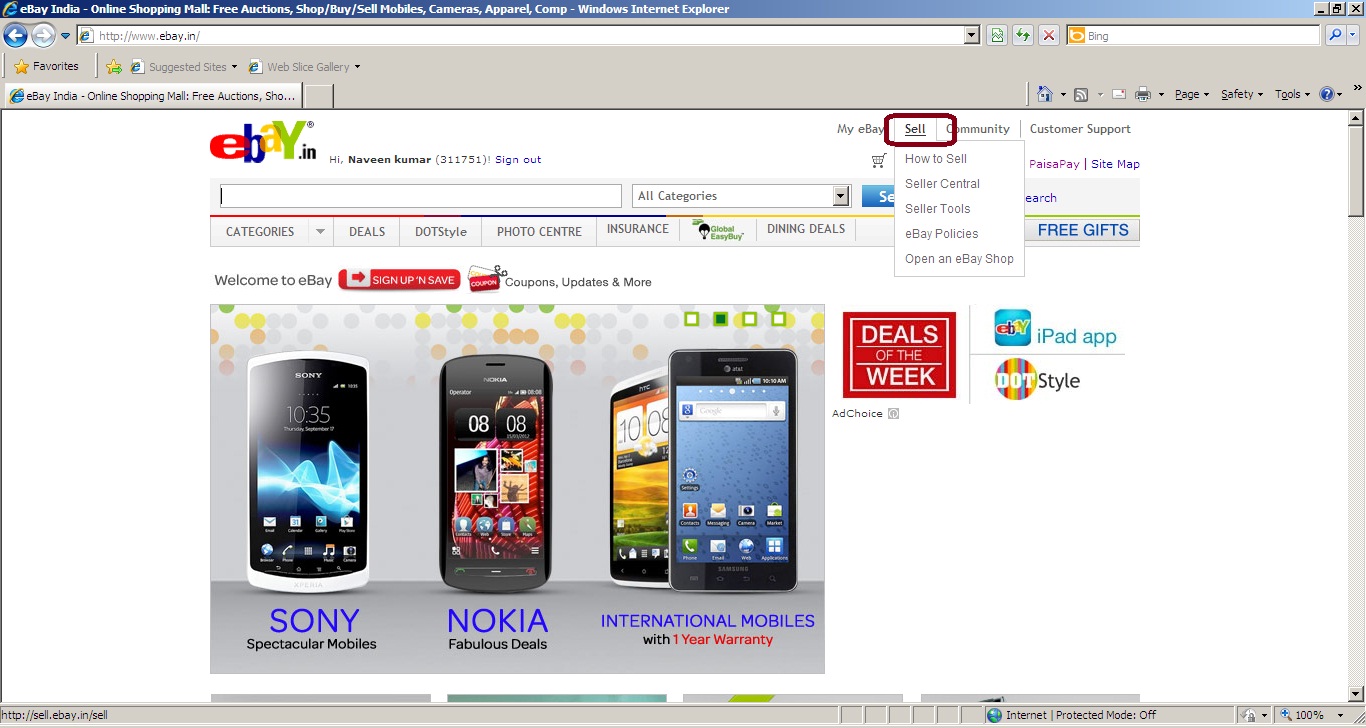1366x728 pixels.
Task: Open the DOTStyle nav tab
Action: click(x=441, y=232)
